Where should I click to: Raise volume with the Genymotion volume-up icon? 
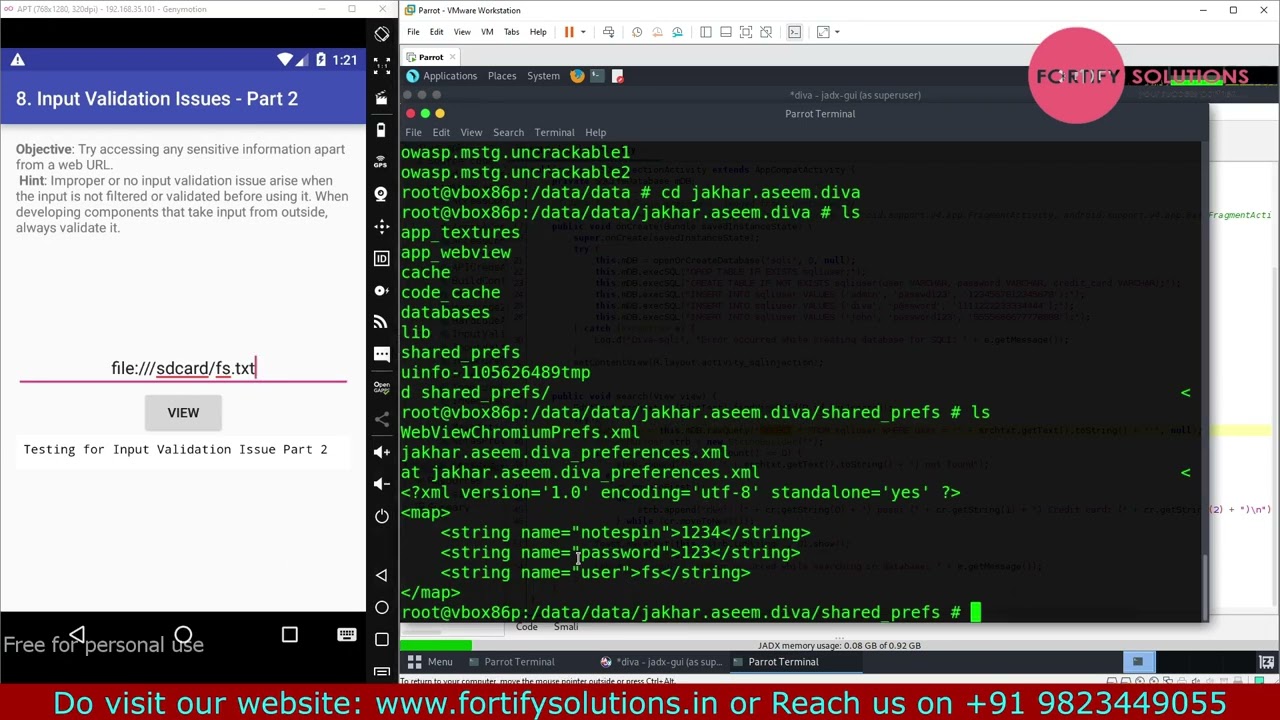point(382,452)
